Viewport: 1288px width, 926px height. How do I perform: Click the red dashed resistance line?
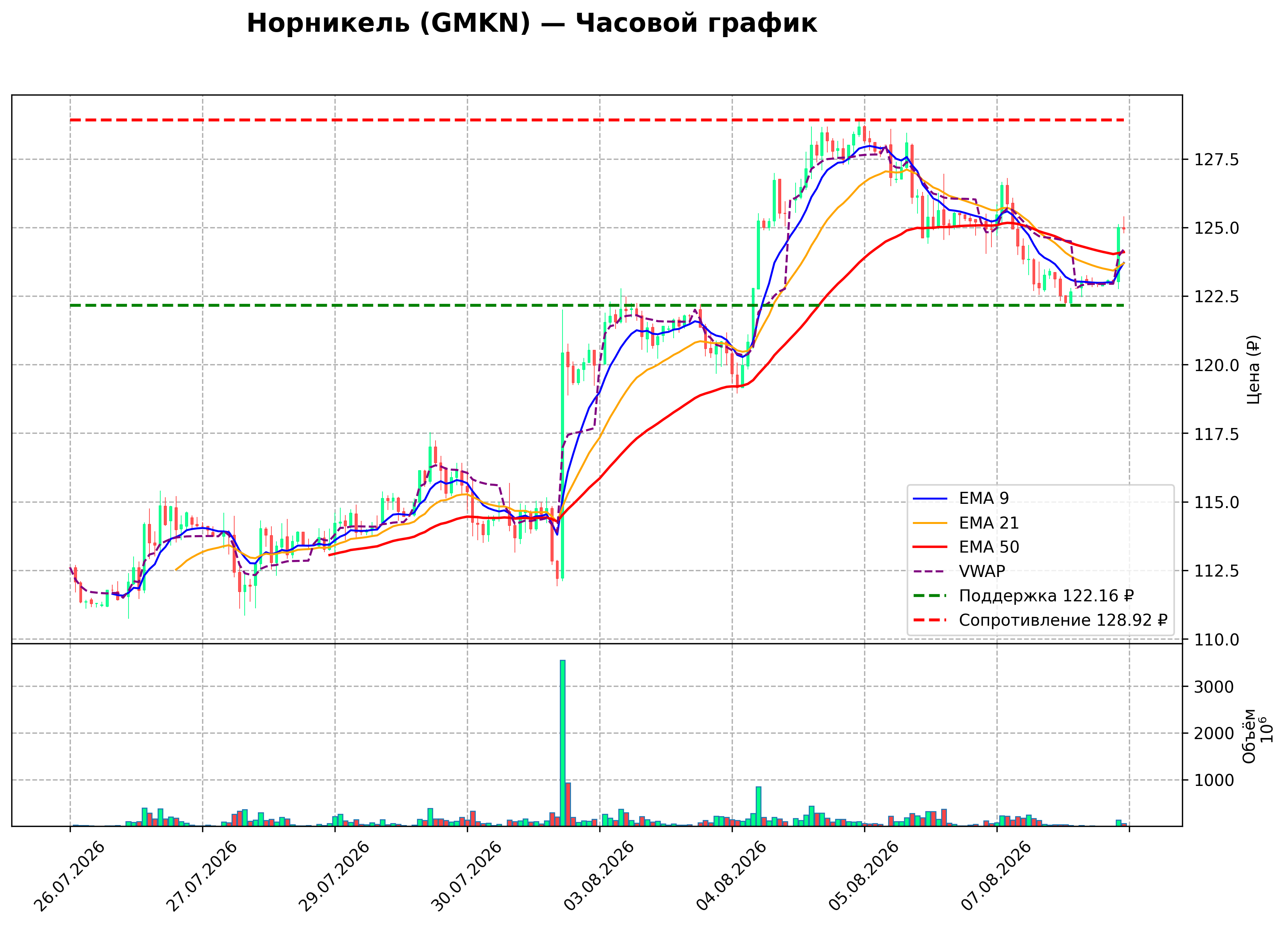point(597,120)
